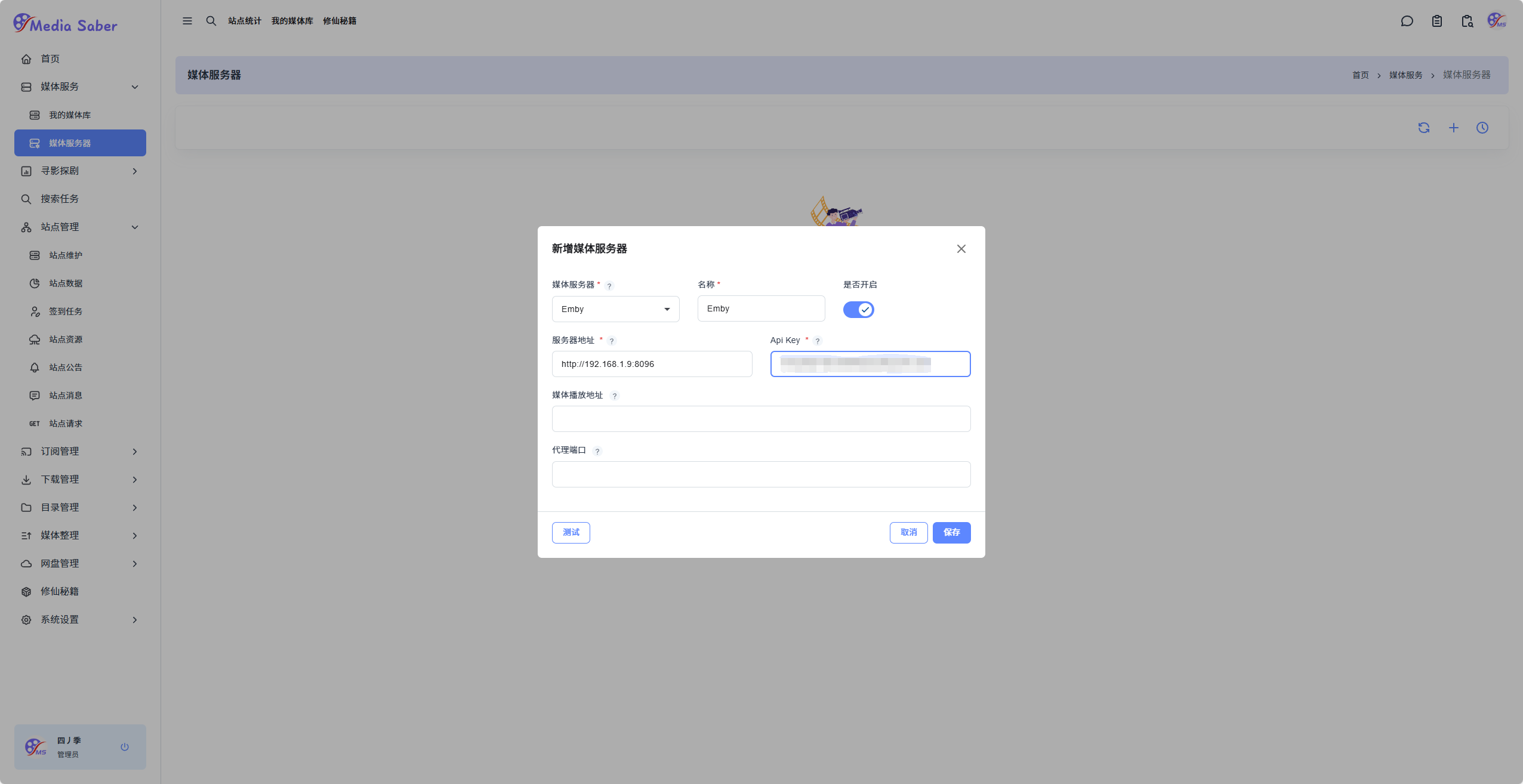Click the plus icon to add a server
Viewport: 1523px width, 784px height.
(x=1454, y=128)
